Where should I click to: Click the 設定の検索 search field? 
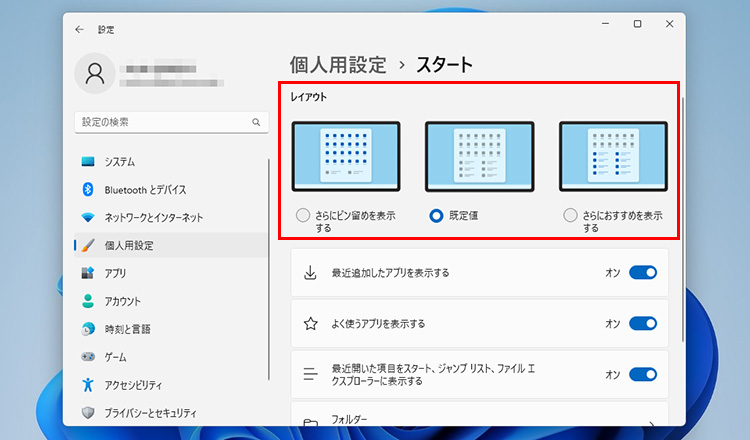click(160, 122)
